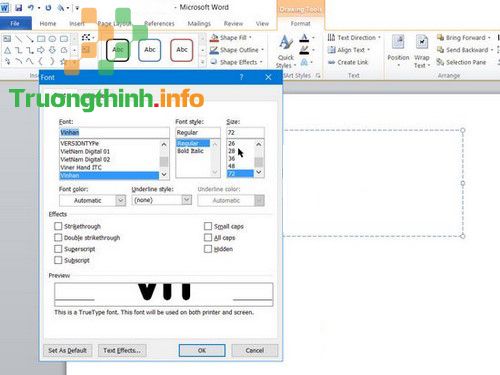Tick the Subscript checkbox
The image size is (500, 375).
(58, 260)
